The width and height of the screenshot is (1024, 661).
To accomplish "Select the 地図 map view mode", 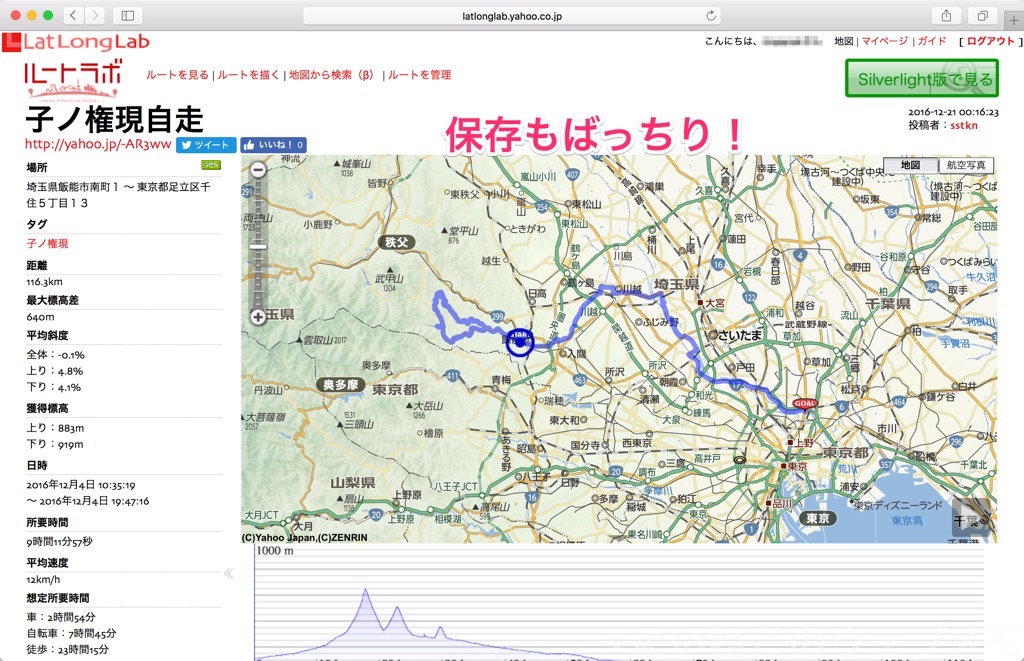I will pyautogui.click(x=910, y=165).
